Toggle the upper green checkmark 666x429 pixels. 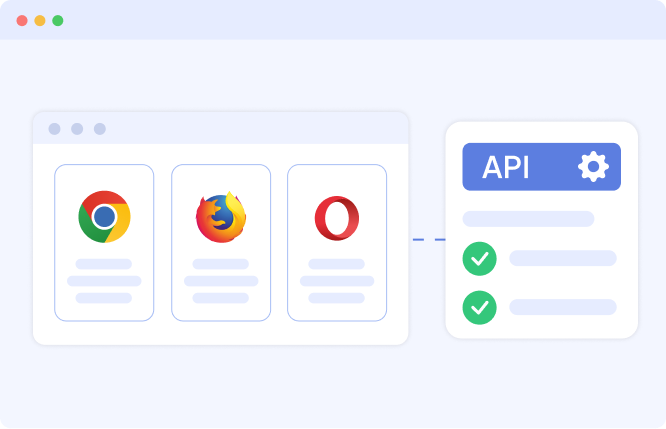click(x=480, y=259)
